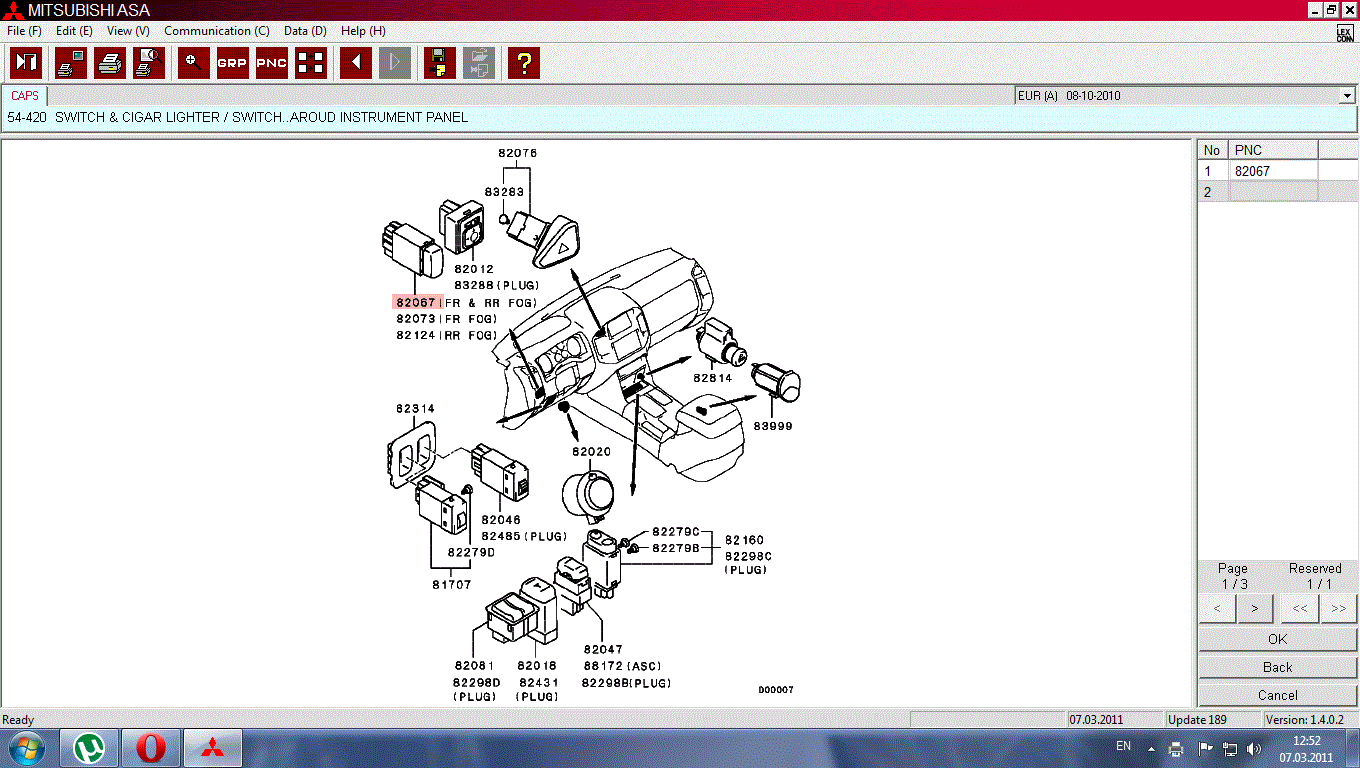This screenshot has width=1360, height=768.
Task: Select the zoom magnifier tool
Action: pyautogui.click(x=193, y=63)
